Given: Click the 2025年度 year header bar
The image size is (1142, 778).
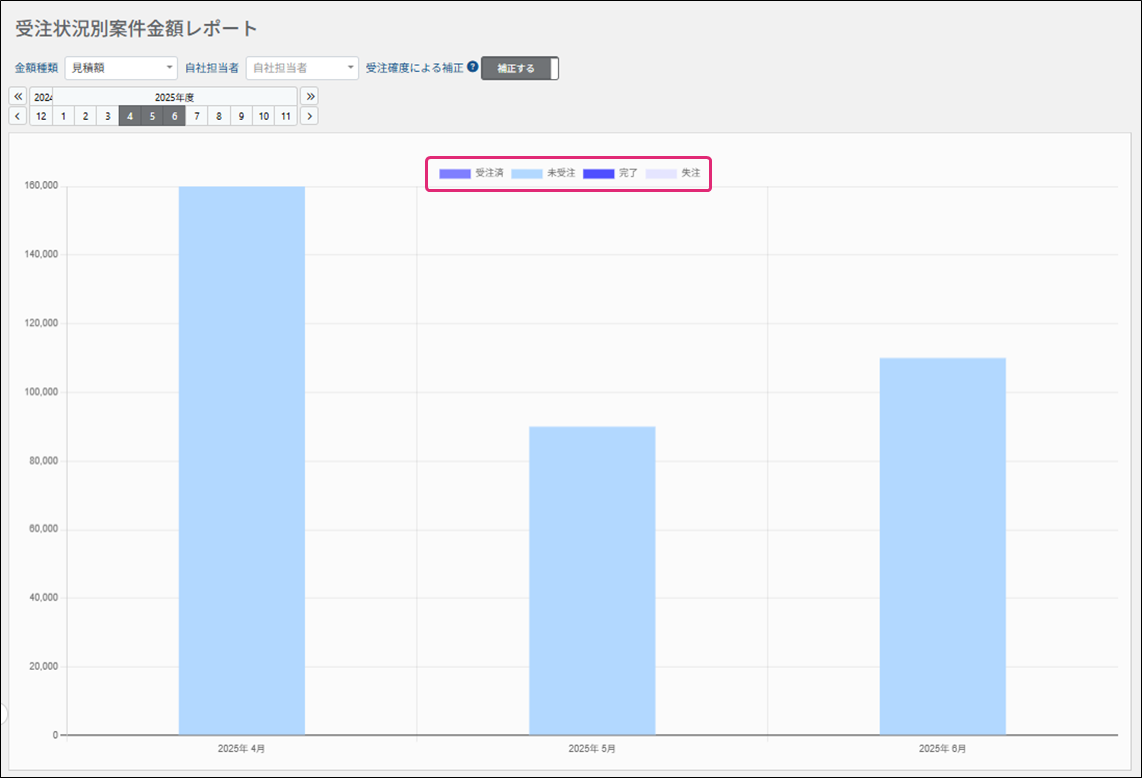Looking at the screenshot, I should [x=174, y=96].
